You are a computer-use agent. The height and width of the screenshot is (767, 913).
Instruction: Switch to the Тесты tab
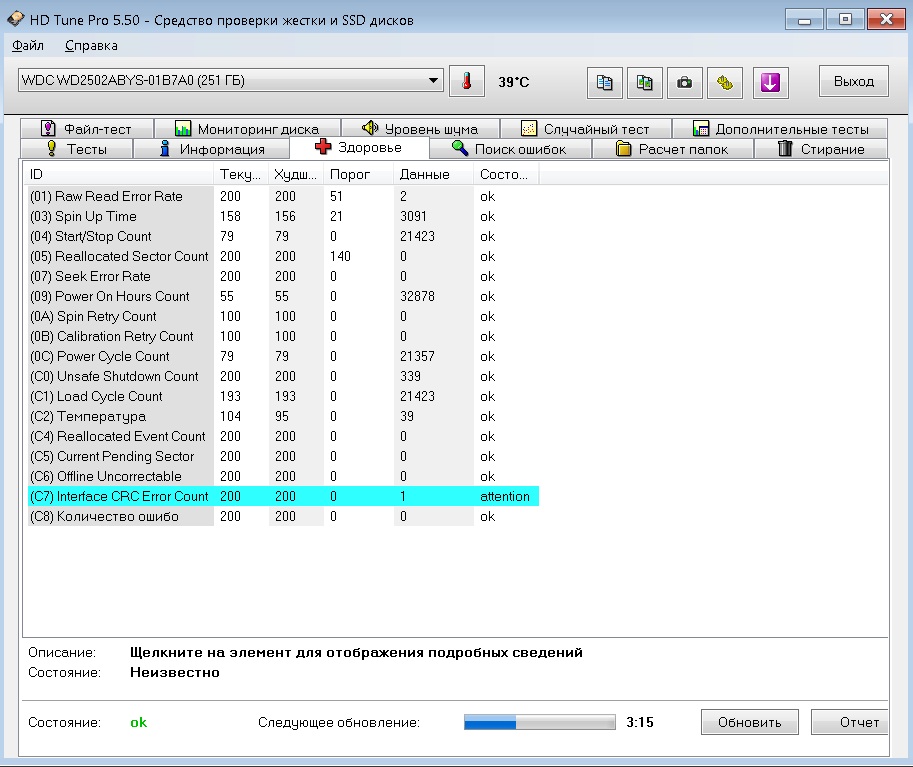point(76,149)
